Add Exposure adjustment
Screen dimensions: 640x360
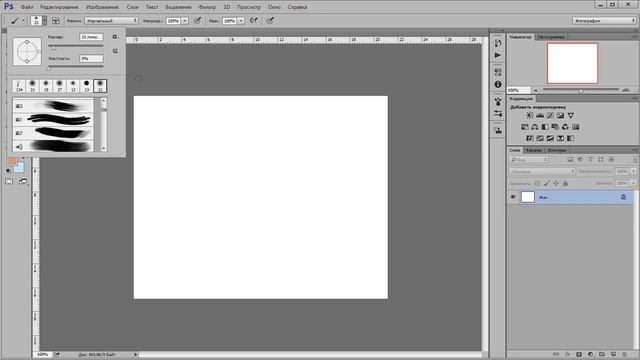tap(560, 116)
